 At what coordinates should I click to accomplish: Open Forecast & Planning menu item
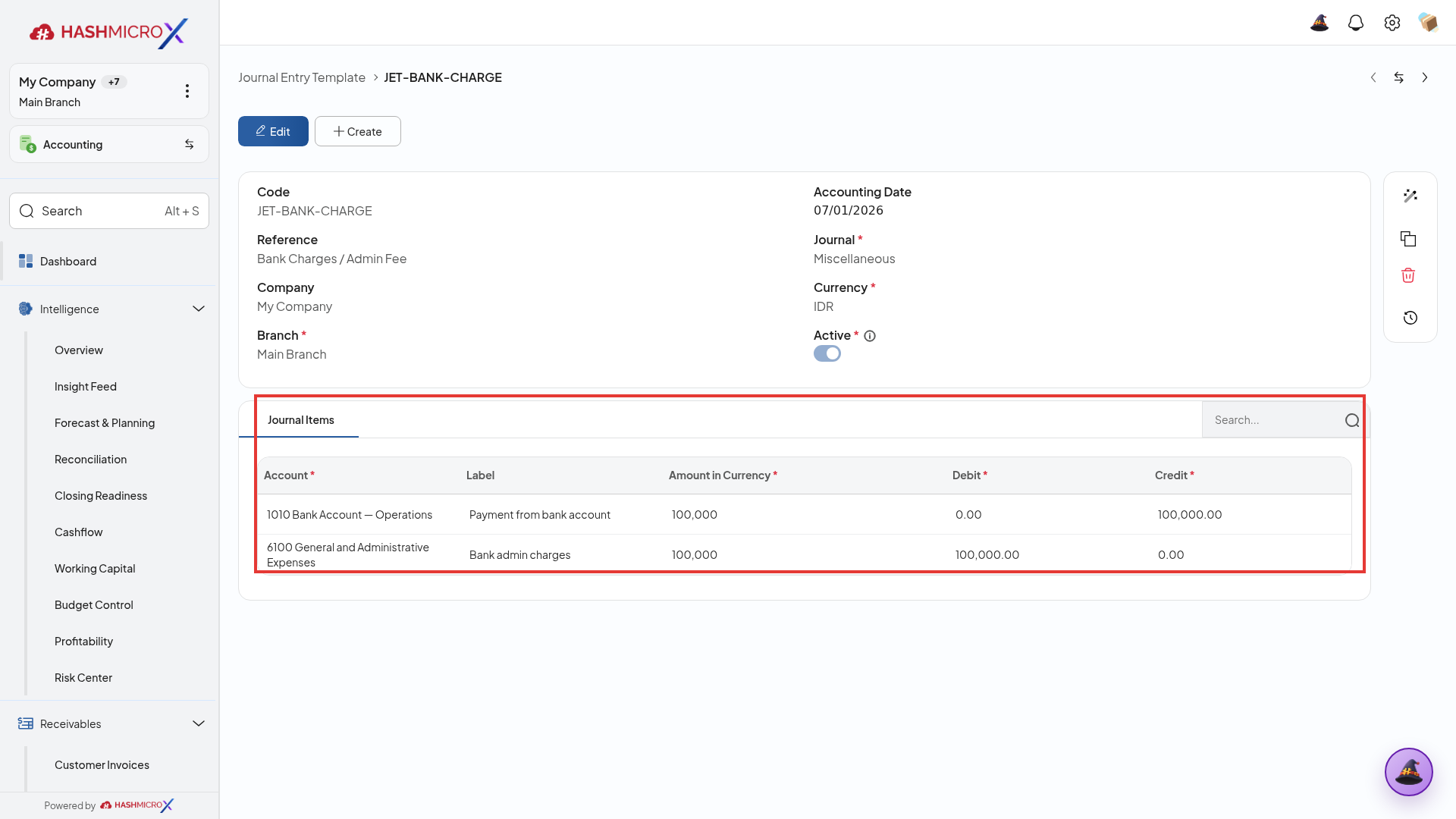[105, 423]
